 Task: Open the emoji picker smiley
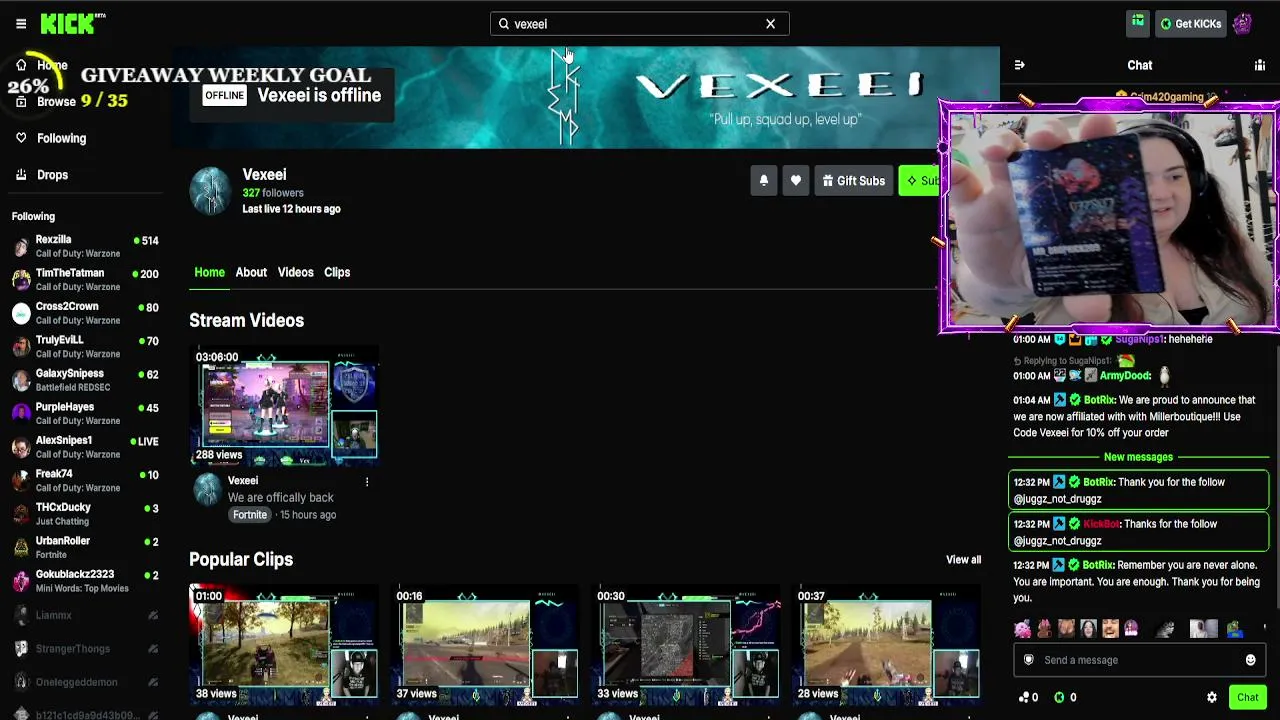1250,660
